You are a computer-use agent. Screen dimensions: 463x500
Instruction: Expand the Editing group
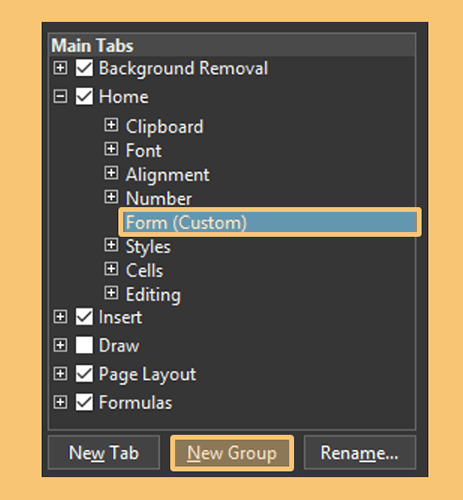pos(111,293)
